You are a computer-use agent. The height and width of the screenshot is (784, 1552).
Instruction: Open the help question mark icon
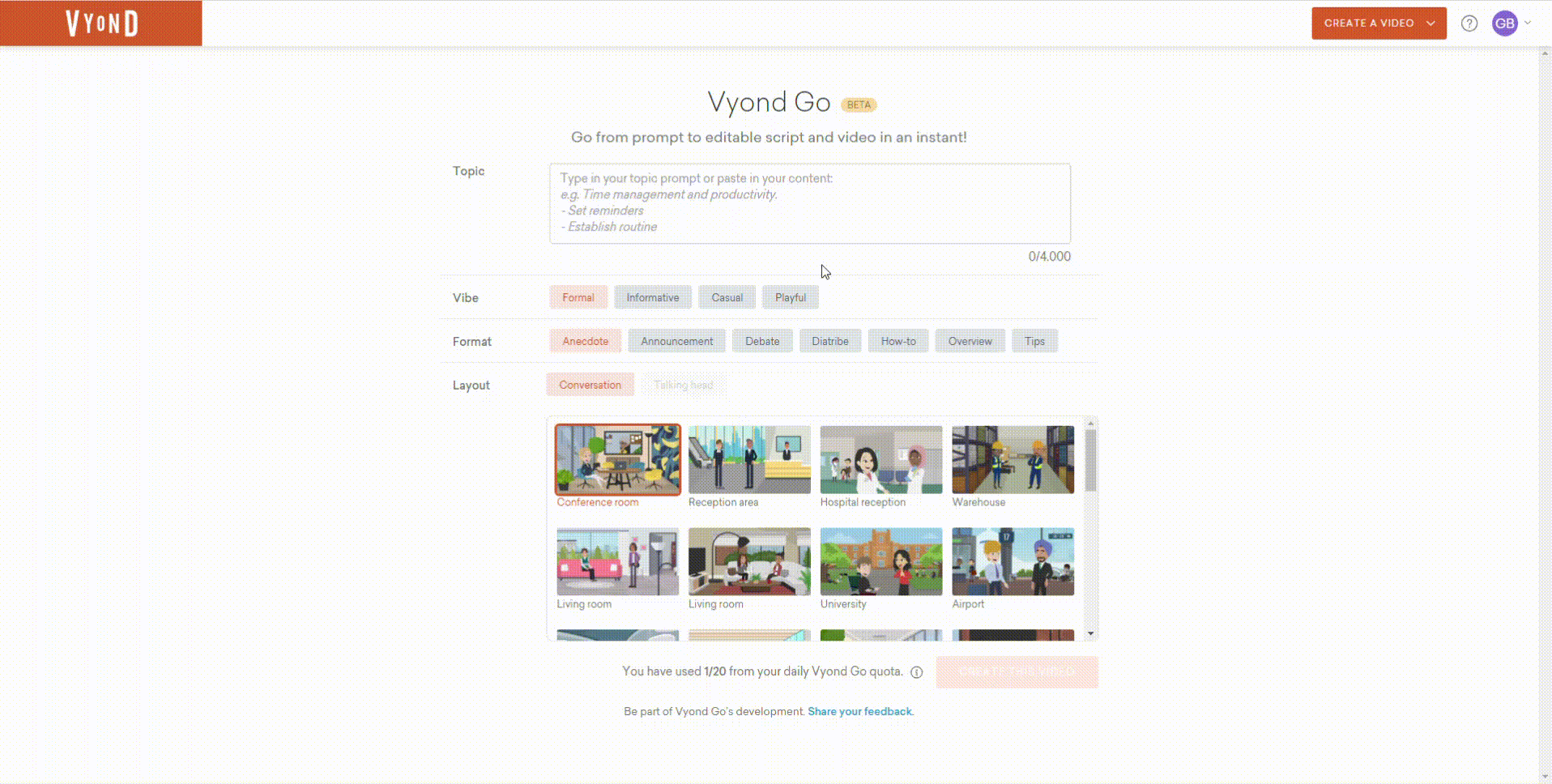coord(1469,23)
